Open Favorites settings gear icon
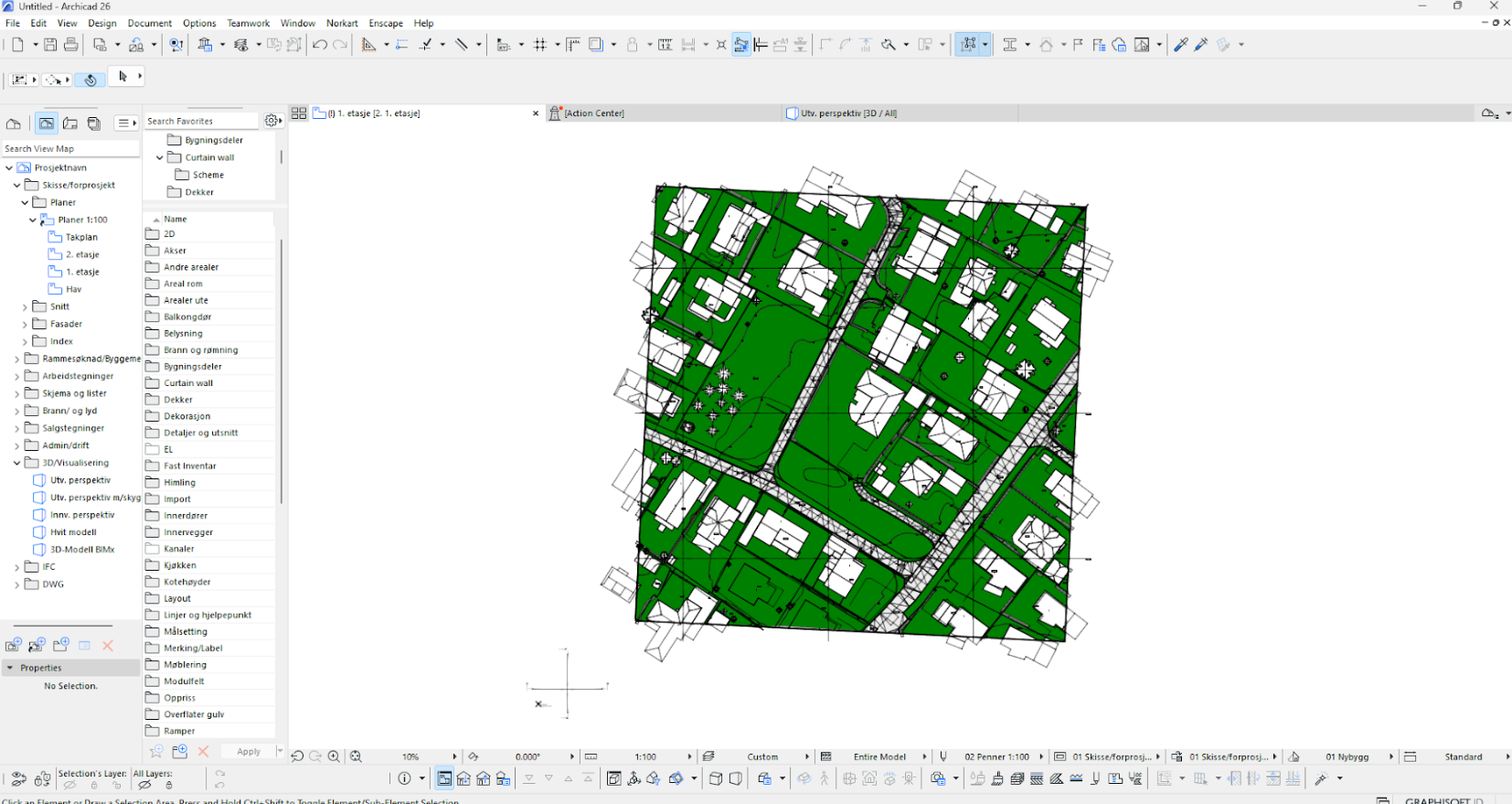This screenshot has height=804, width=1512. click(x=272, y=121)
